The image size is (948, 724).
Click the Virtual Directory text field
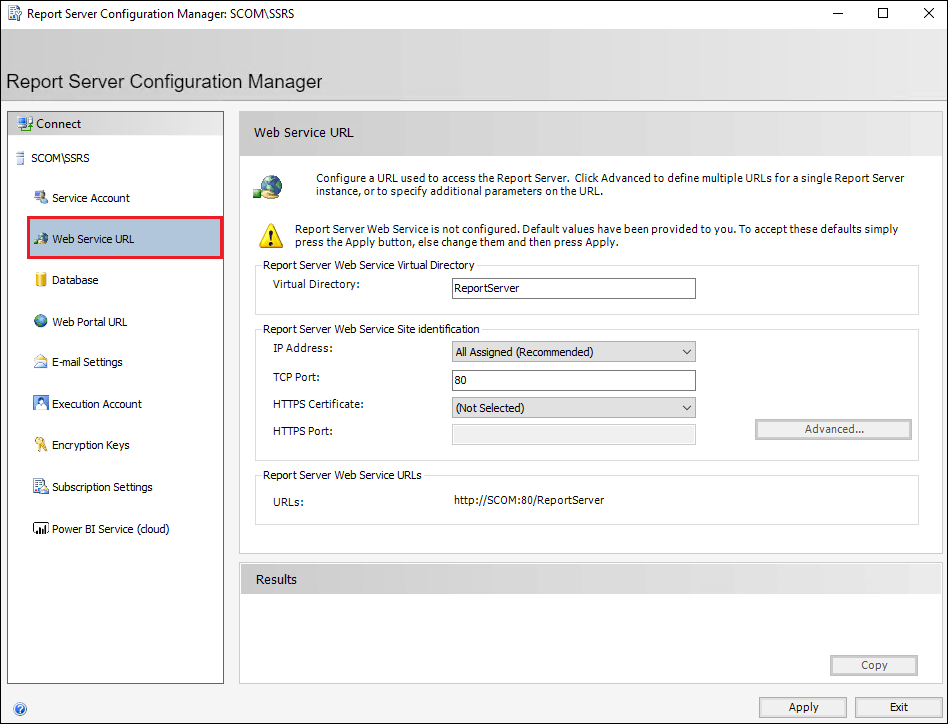(574, 288)
